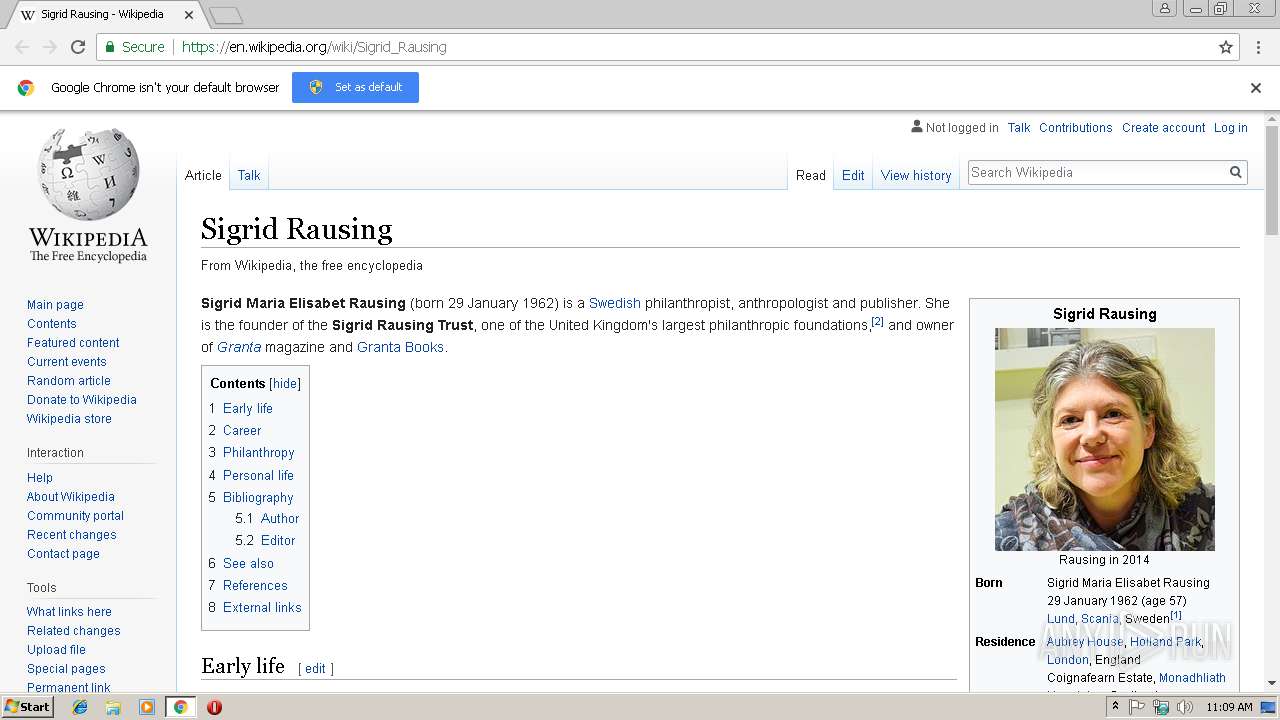The height and width of the screenshot is (720, 1280).
Task: Open Main page in sidebar
Action: (x=55, y=305)
